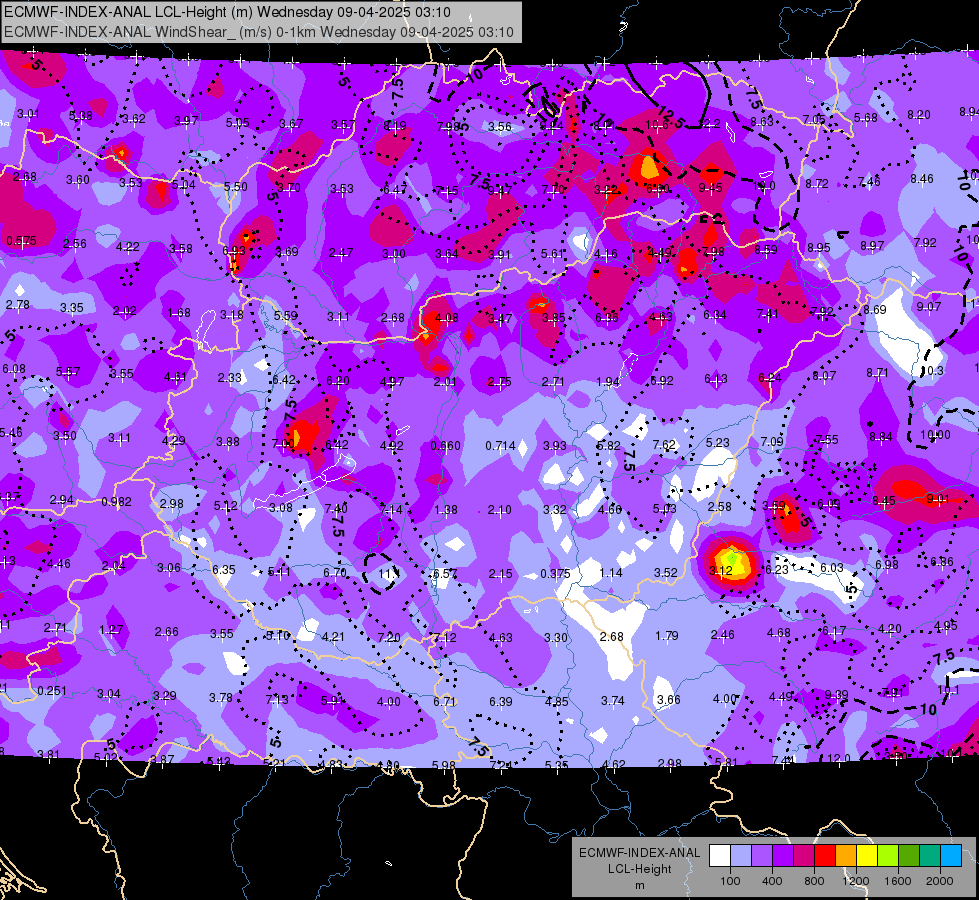
Task: Select the grid value 3.12
Action: click(x=721, y=570)
